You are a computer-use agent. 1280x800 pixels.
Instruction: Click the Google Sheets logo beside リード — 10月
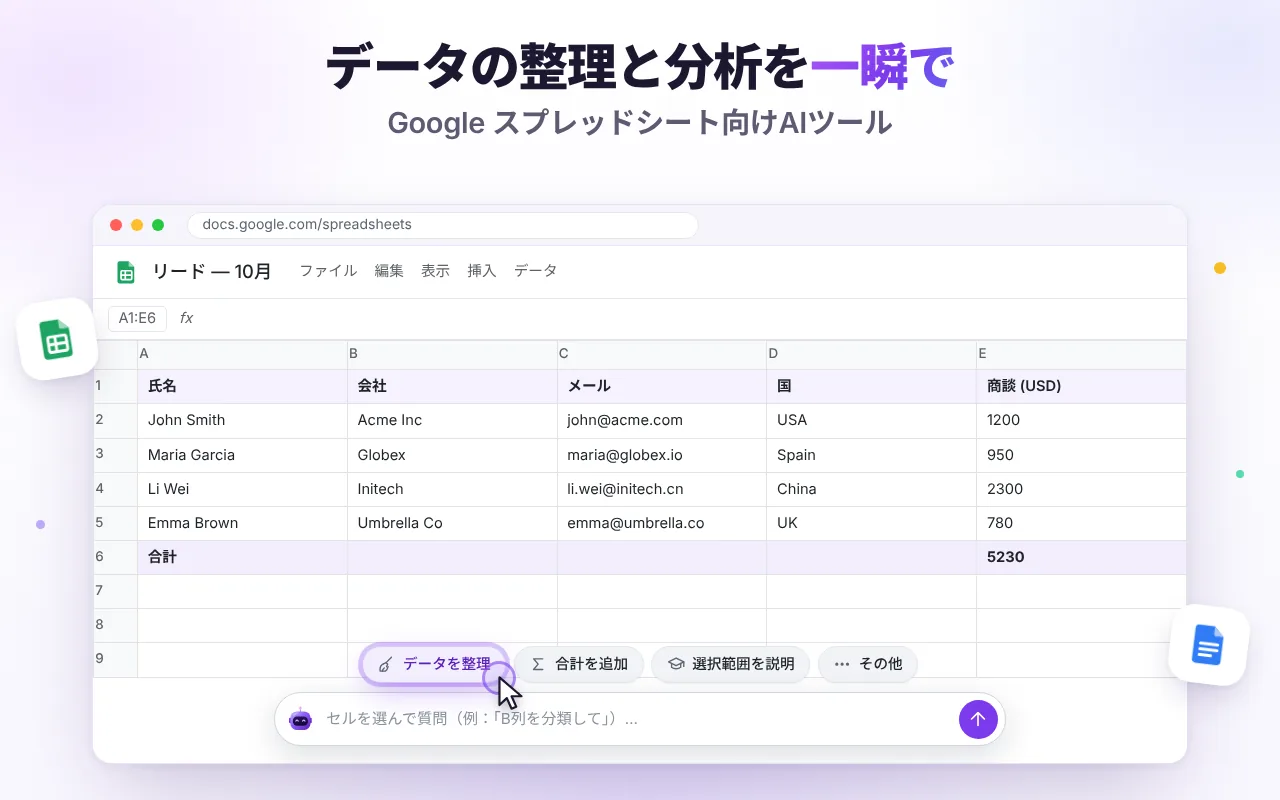pyautogui.click(x=126, y=272)
